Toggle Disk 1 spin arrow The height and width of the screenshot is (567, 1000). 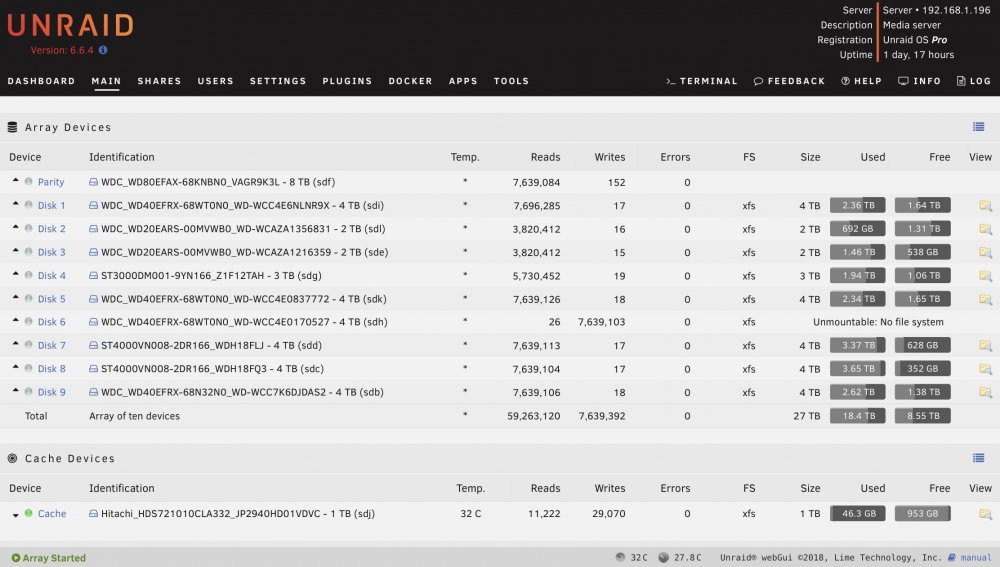15,204
